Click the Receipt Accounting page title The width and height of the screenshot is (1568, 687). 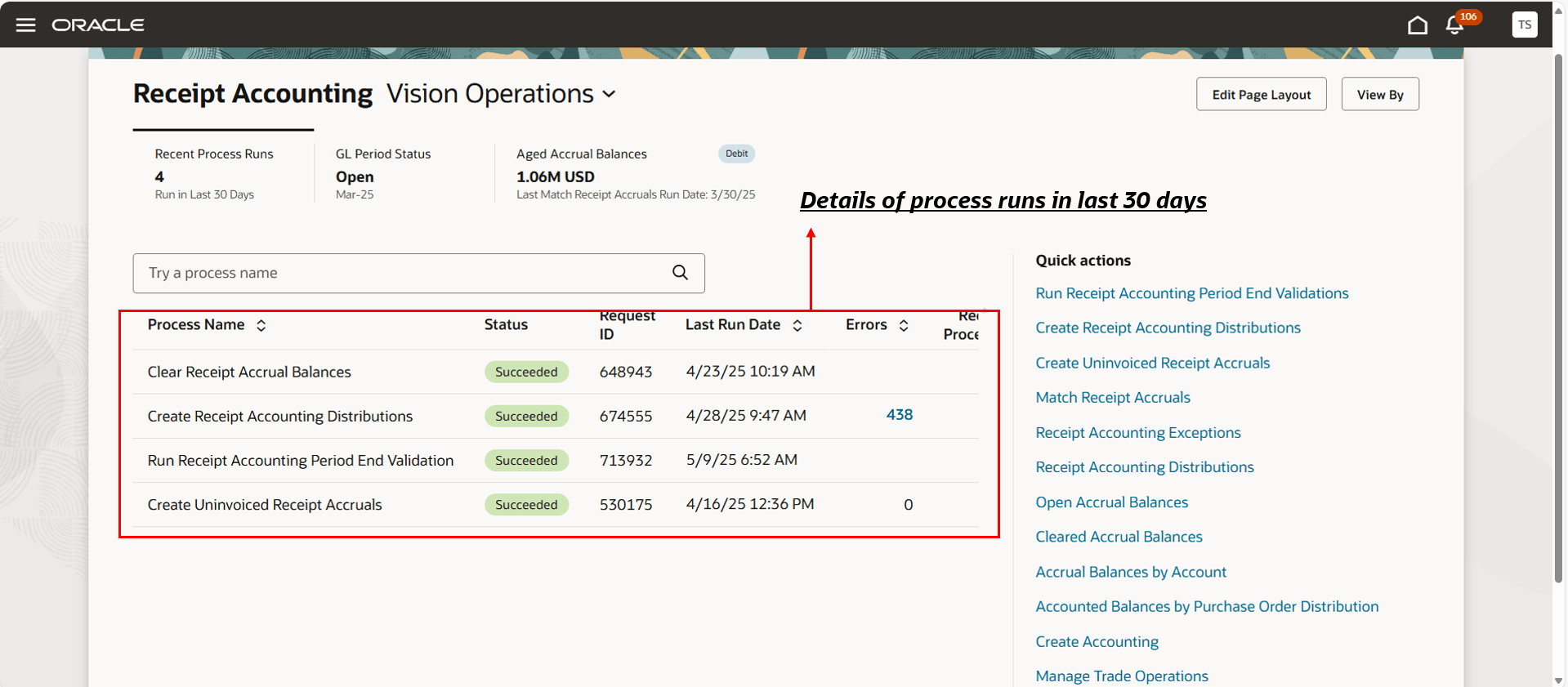tap(252, 94)
